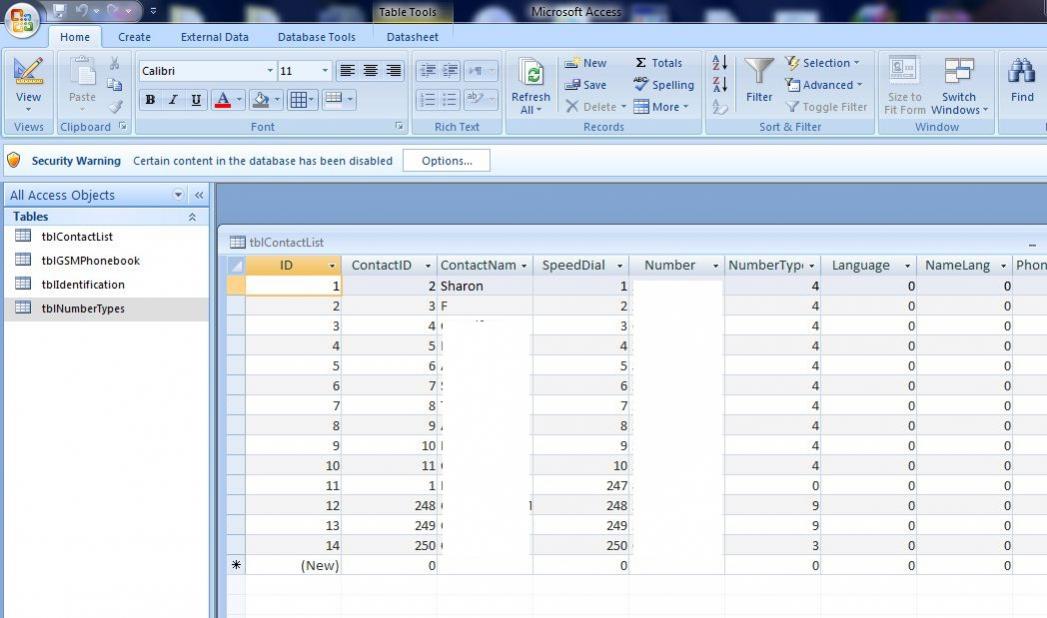
Task: Open the fill color paint bucket
Action: (x=260, y=100)
